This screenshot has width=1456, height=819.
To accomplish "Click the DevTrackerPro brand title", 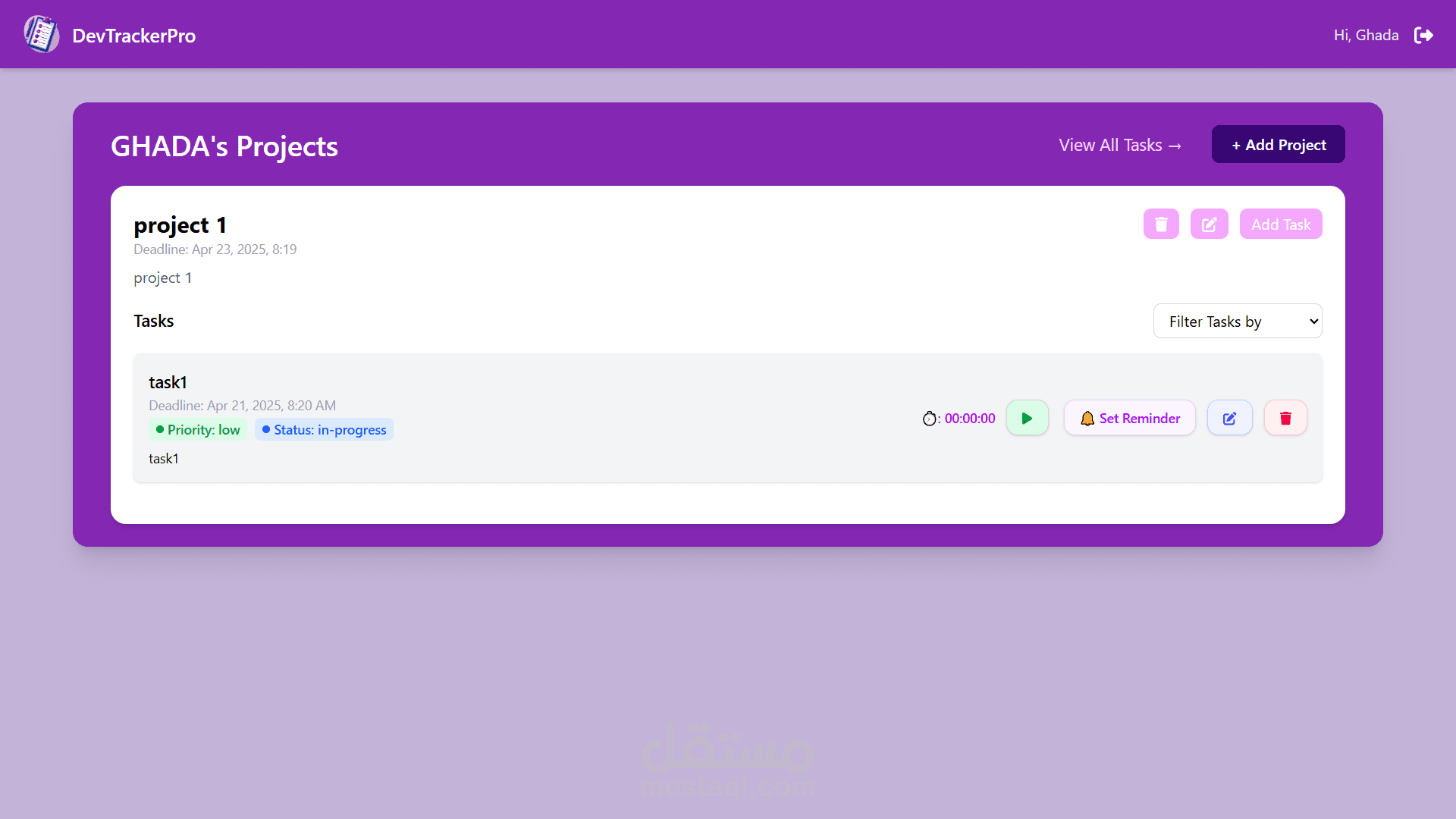I will click(133, 36).
